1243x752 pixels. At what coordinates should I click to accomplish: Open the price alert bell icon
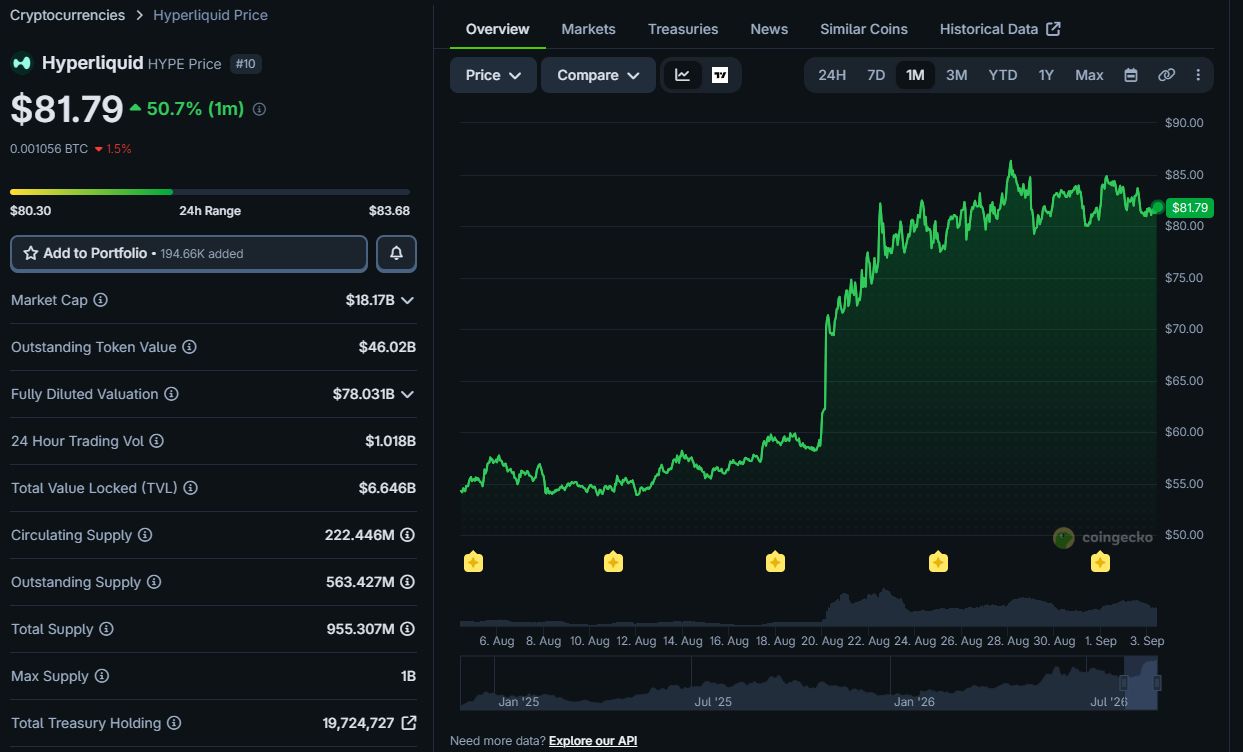coord(396,253)
